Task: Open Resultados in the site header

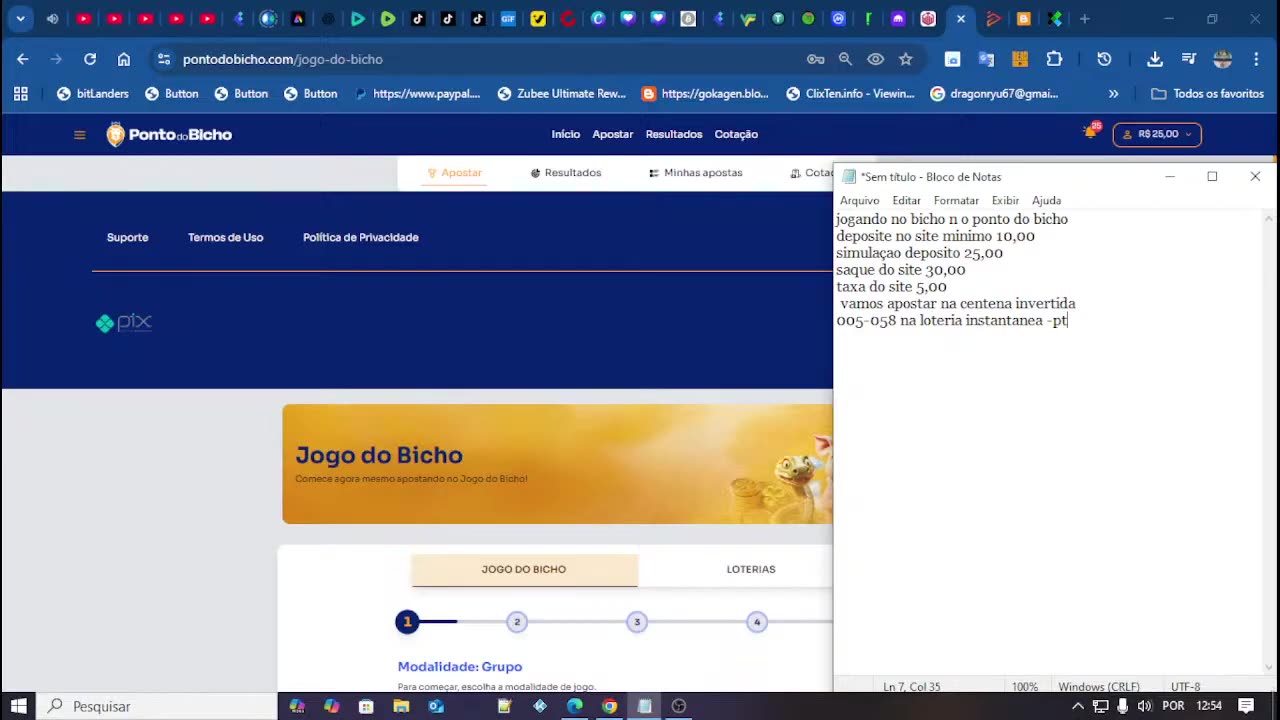Action: [x=674, y=134]
